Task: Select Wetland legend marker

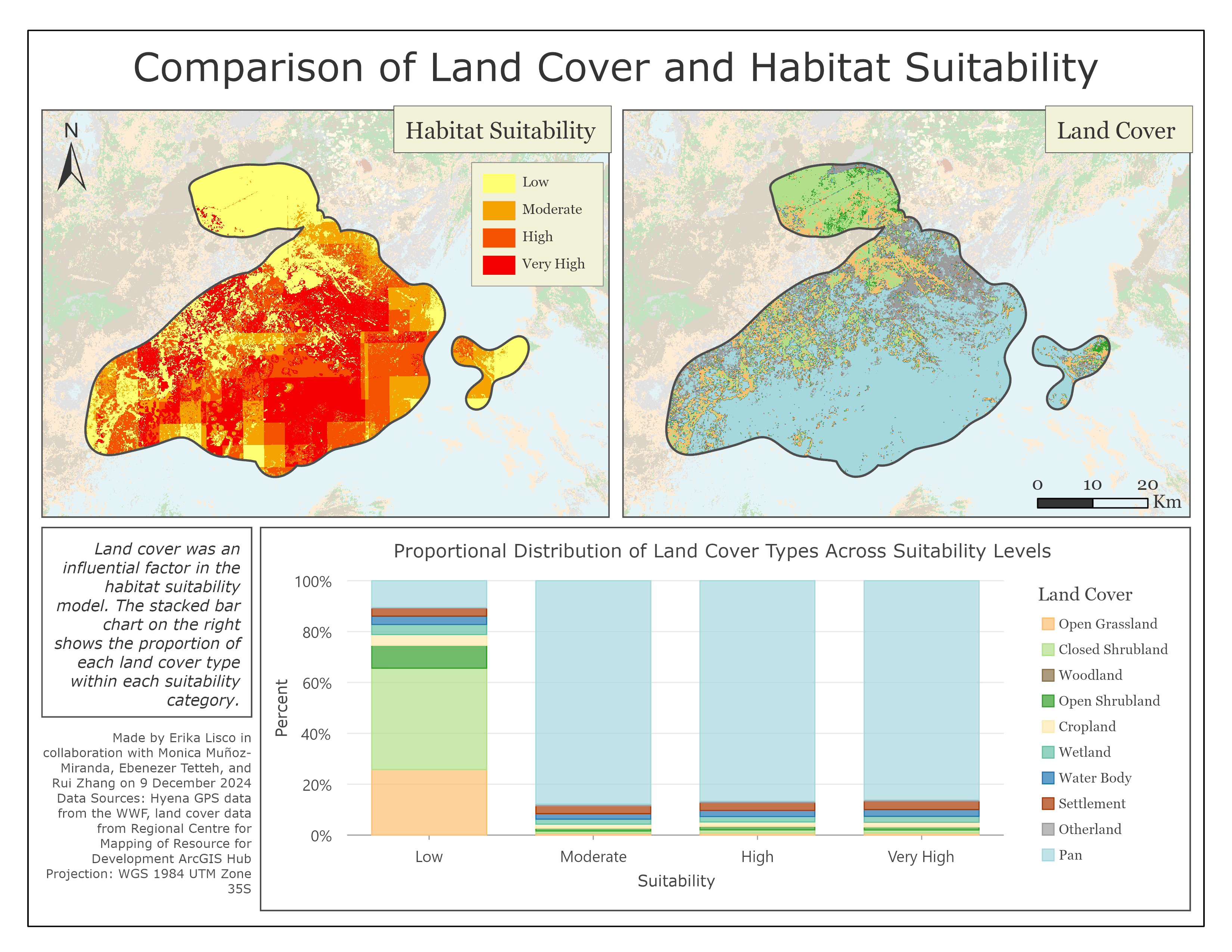Action: [x=1048, y=752]
